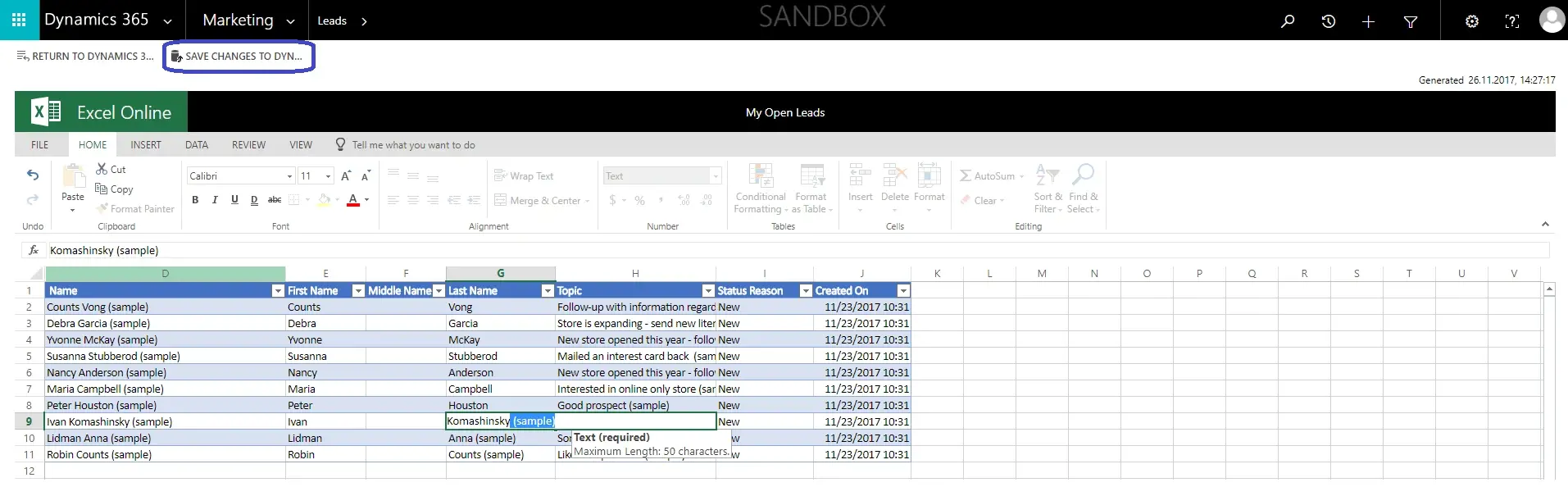The height and width of the screenshot is (496, 1568).
Task: Toggle underline formatting
Action: click(x=234, y=199)
